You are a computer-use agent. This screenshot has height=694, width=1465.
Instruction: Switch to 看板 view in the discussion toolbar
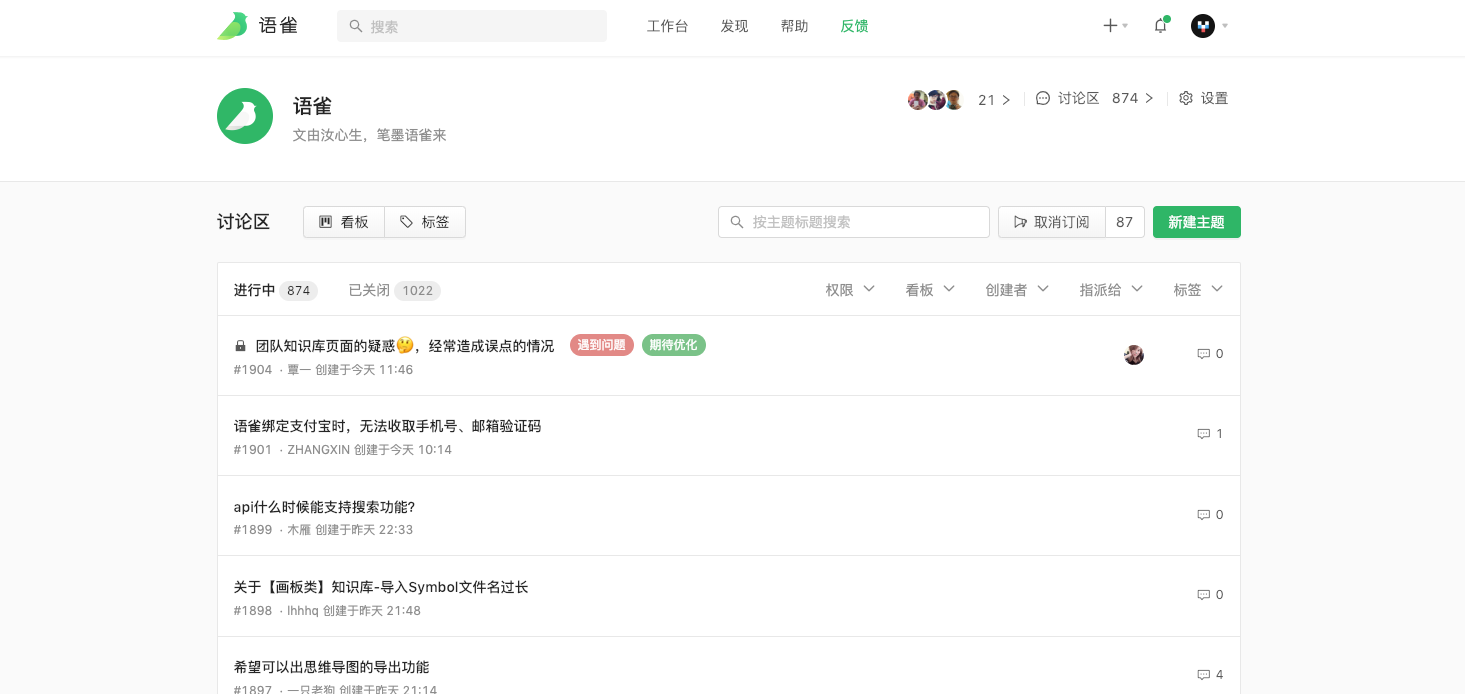[344, 222]
